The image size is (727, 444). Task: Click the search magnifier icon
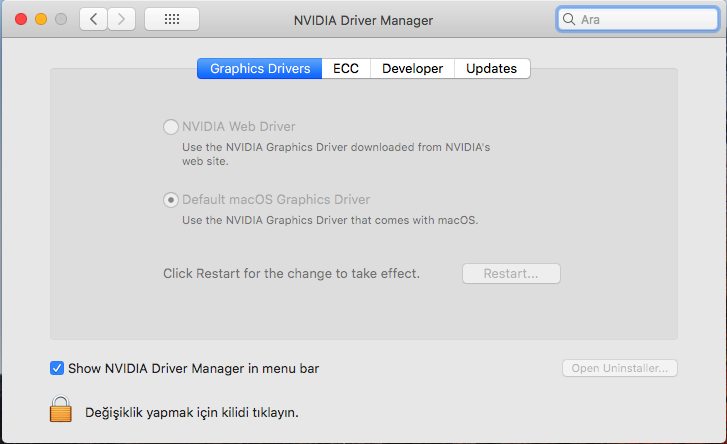pyautogui.click(x=569, y=19)
